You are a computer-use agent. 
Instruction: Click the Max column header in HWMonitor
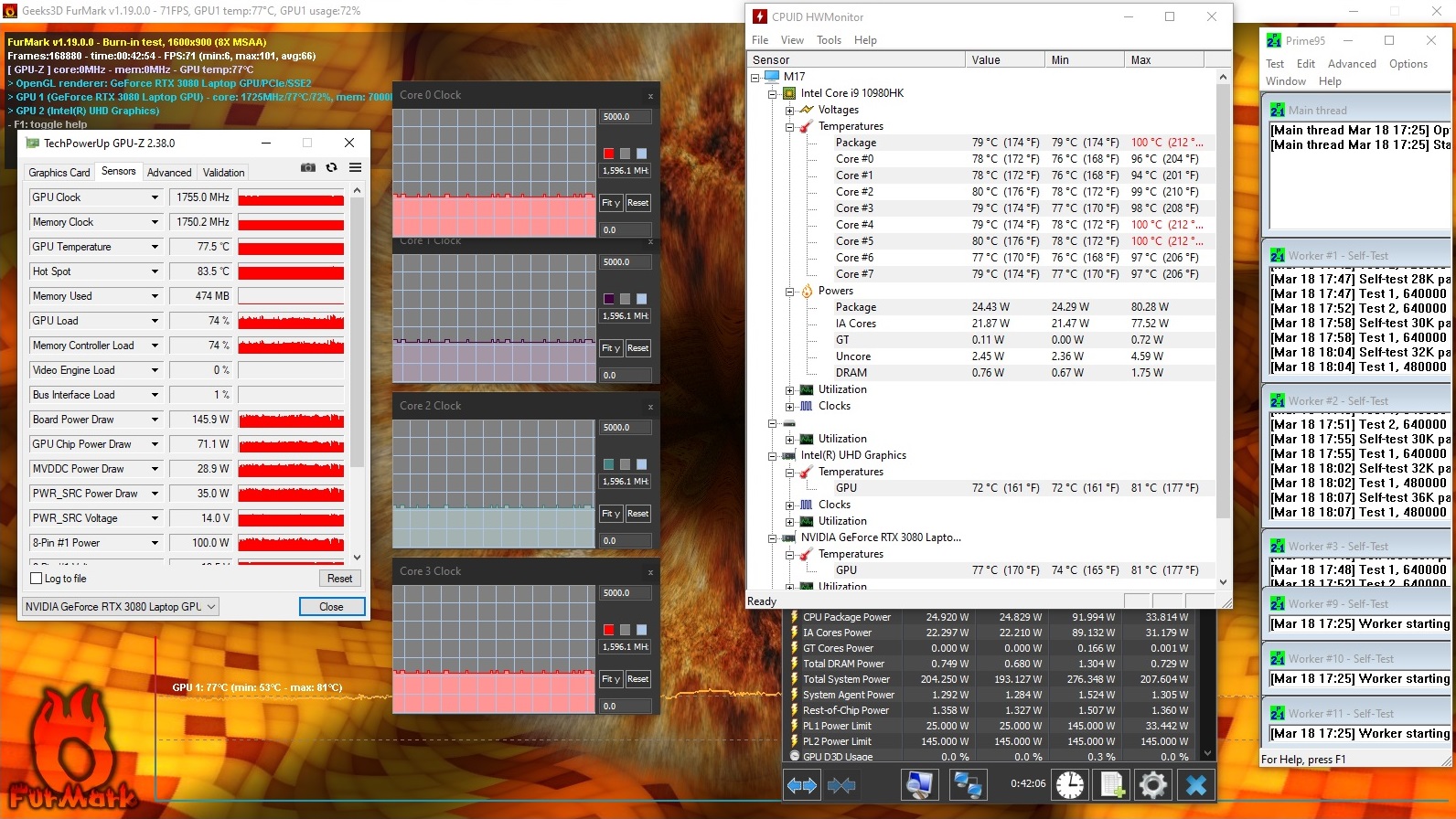click(1163, 60)
